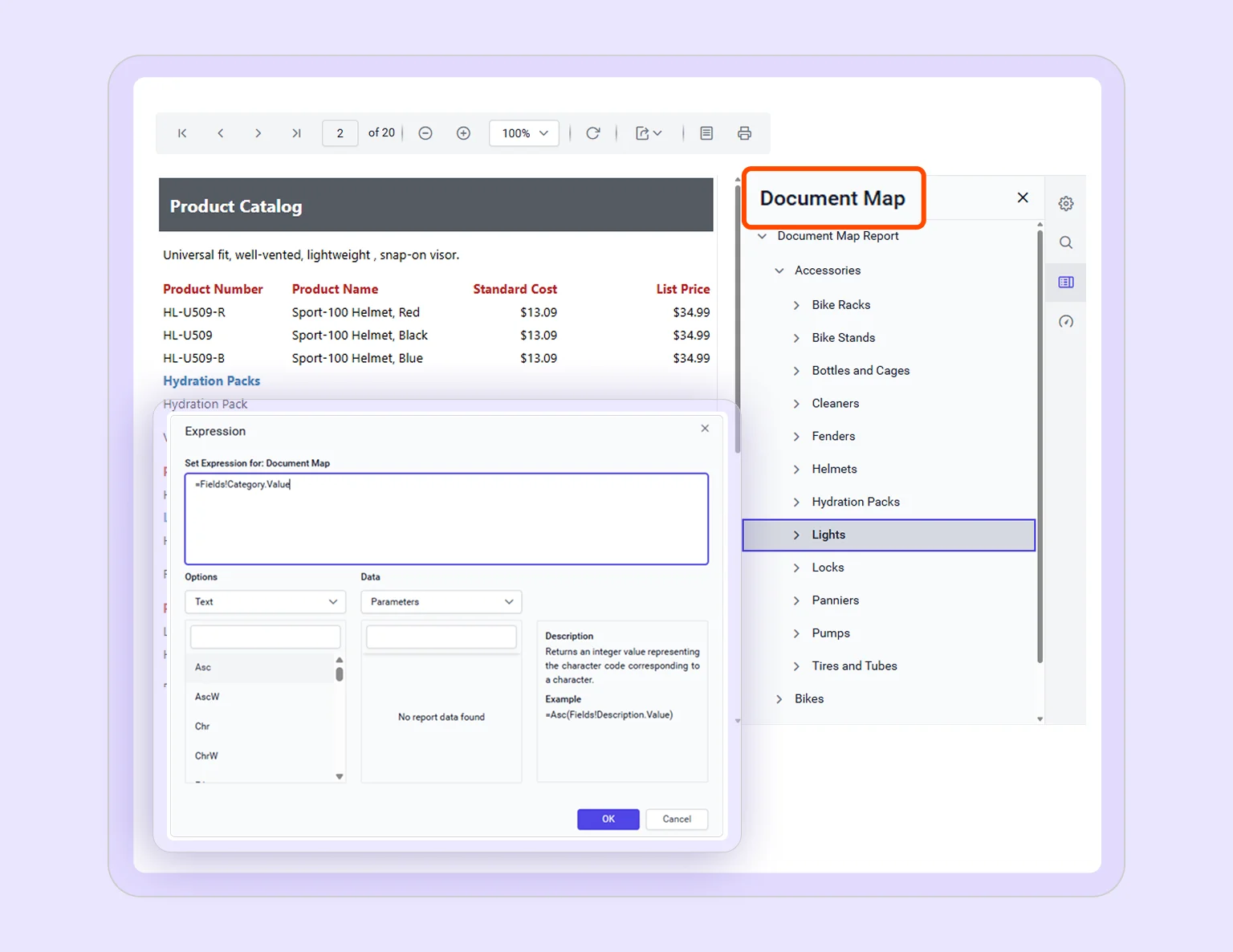Open the Document Map panel icon
The width and height of the screenshot is (1233, 952).
[1065, 282]
